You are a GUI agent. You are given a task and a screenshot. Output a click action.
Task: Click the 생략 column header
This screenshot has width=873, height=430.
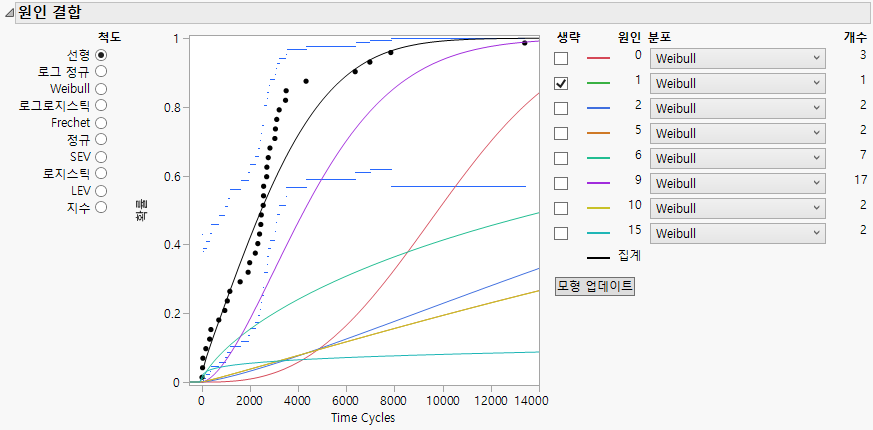tap(568, 37)
